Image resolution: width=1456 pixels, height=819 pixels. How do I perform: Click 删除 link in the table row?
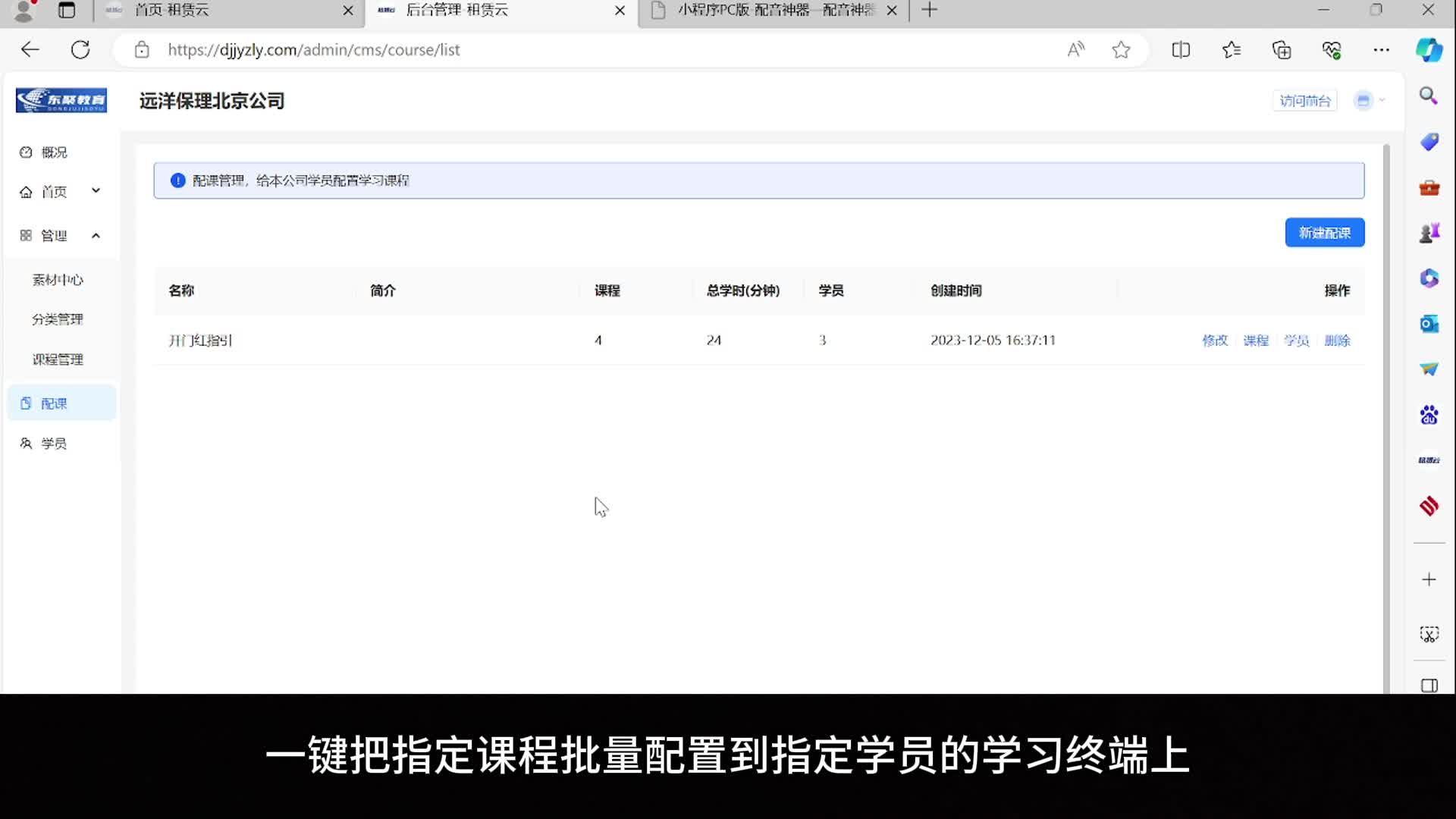pos(1337,340)
